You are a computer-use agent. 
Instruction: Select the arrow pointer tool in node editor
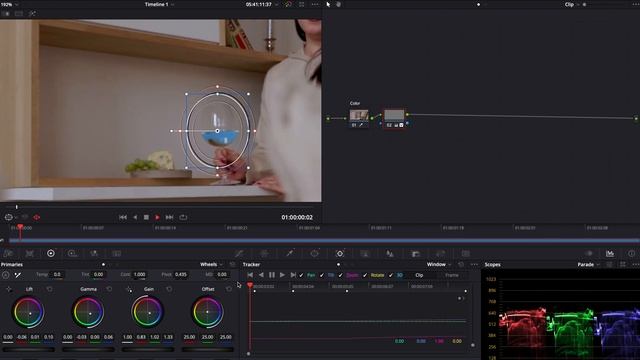[329, 4]
